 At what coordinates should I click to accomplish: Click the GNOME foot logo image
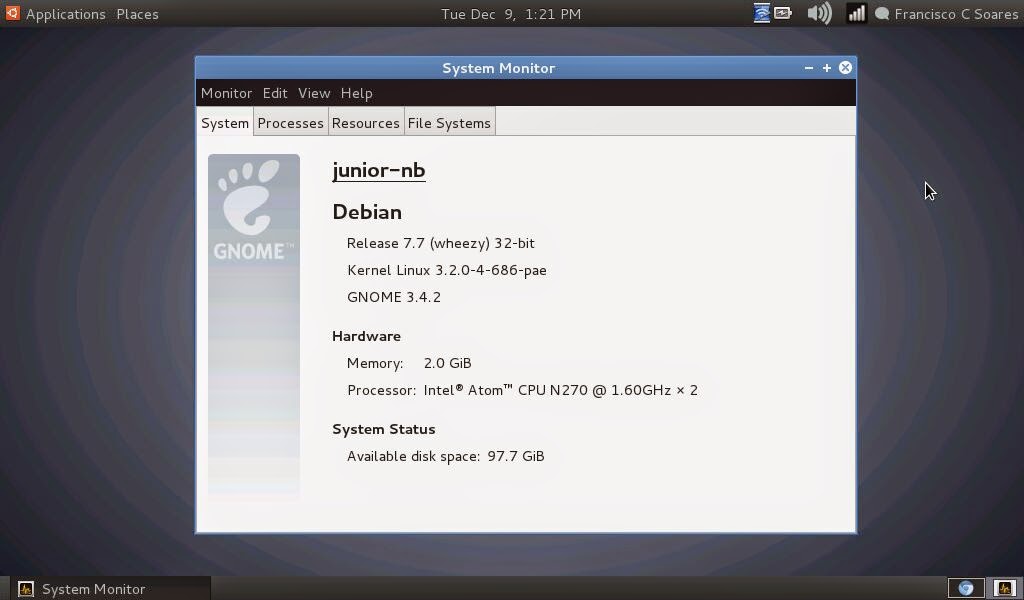(x=254, y=210)
